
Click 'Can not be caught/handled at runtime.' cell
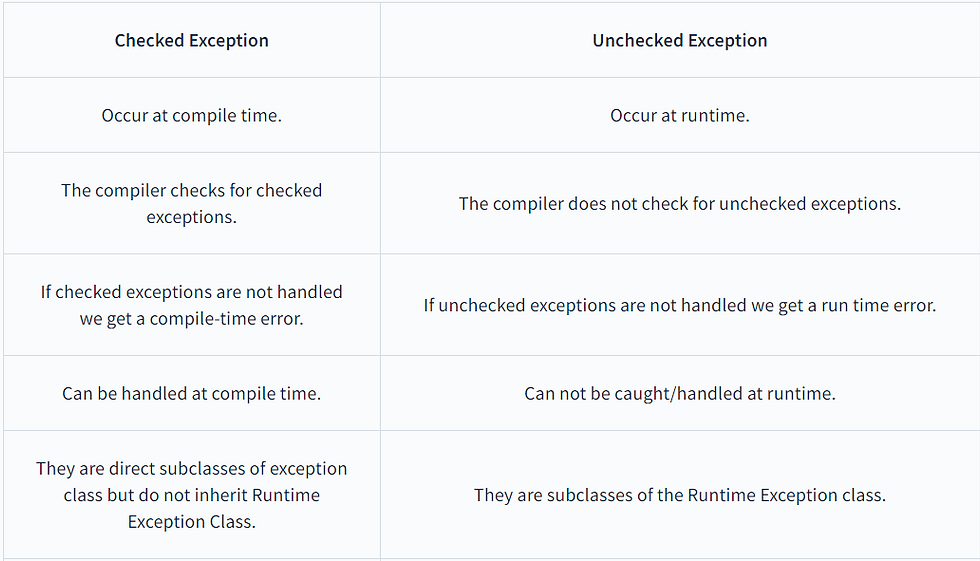[x=679, y=394]
